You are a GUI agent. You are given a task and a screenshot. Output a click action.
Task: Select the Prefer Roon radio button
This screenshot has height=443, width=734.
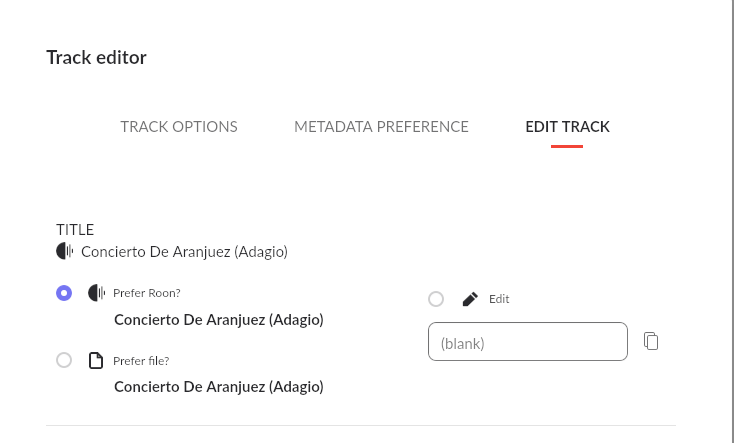click(x=64, y=293)
